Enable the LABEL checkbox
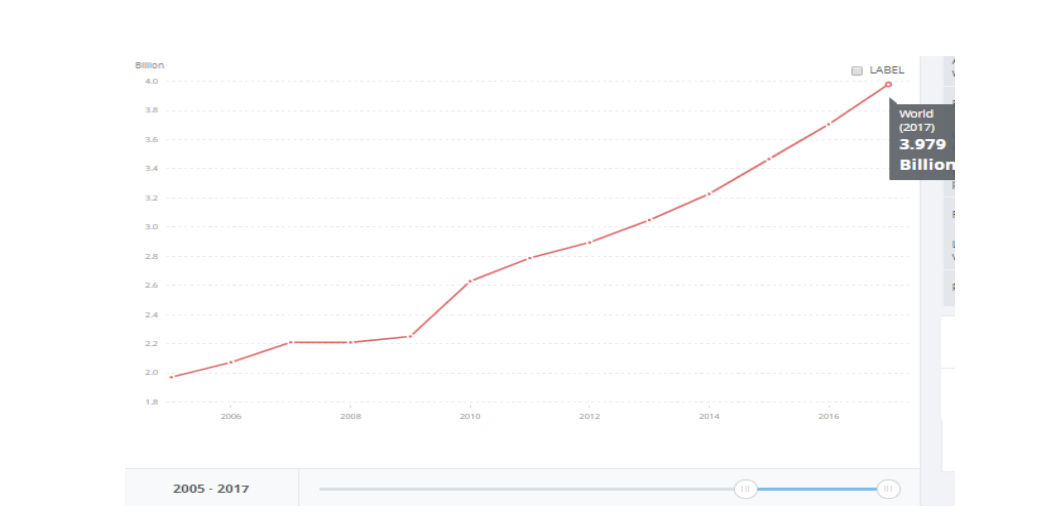This screenshot has height=526, width=1050. click(857, 71)
